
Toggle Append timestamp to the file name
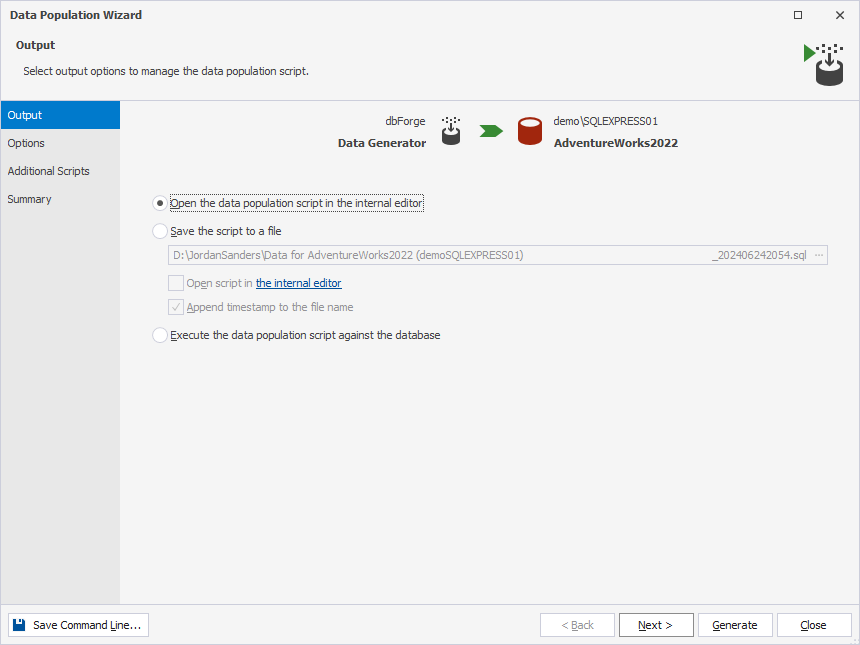pos(176,307)
